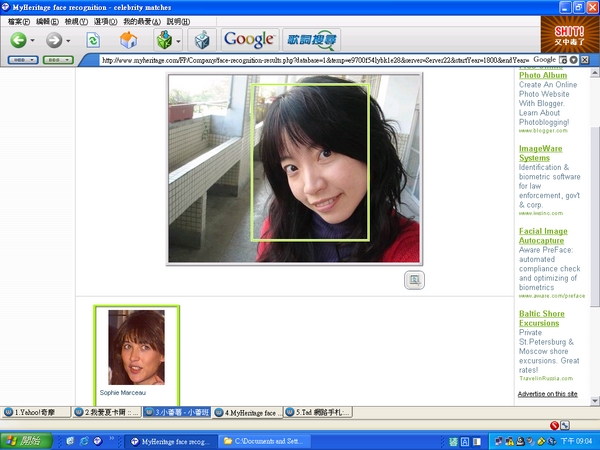Click the language bar keyboard mode icon
Image resolution: width=600 pixels, height=450 pixels.
point(465,442)
